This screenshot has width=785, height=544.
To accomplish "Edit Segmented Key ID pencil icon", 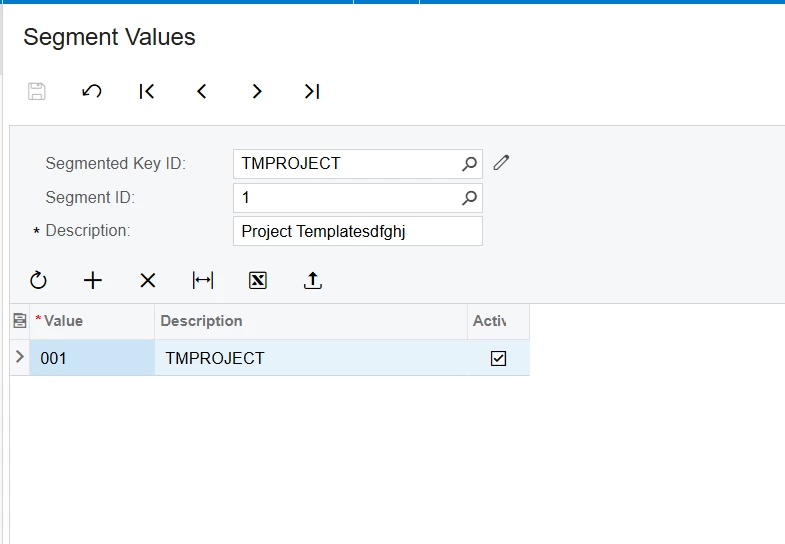I will [x=501, y=163].
